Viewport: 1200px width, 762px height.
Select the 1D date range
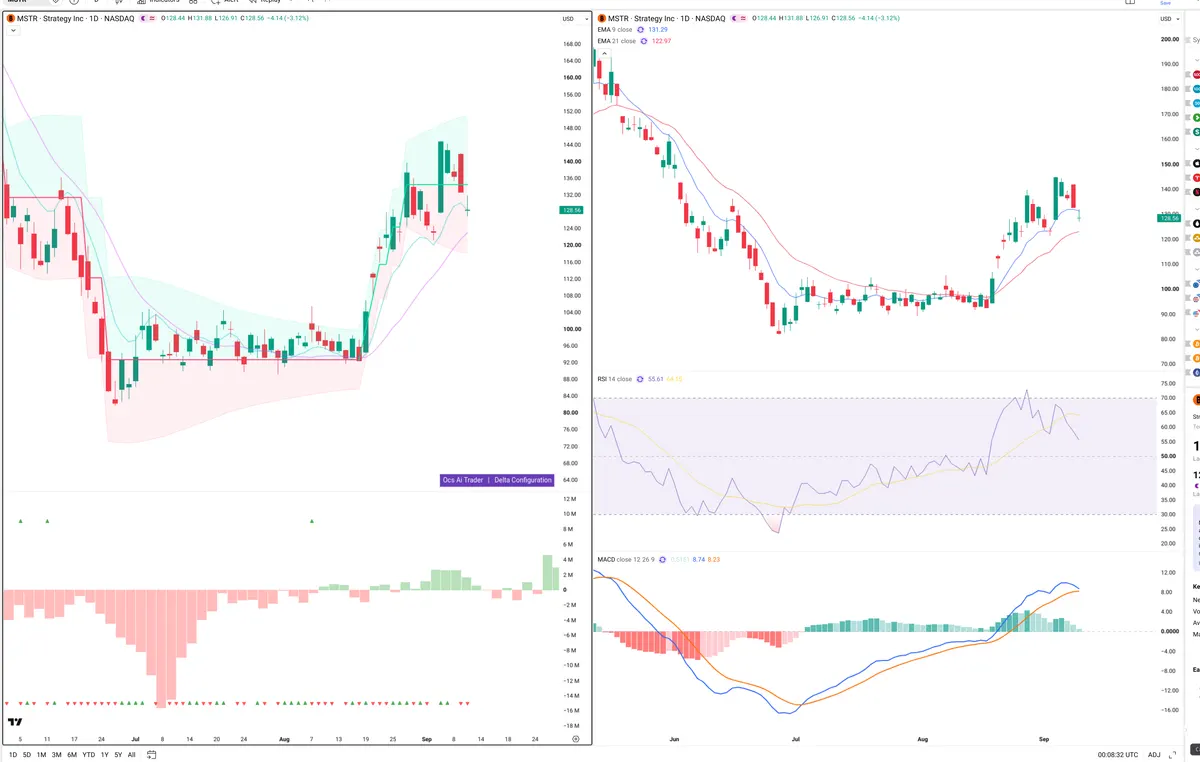(13, 755)
